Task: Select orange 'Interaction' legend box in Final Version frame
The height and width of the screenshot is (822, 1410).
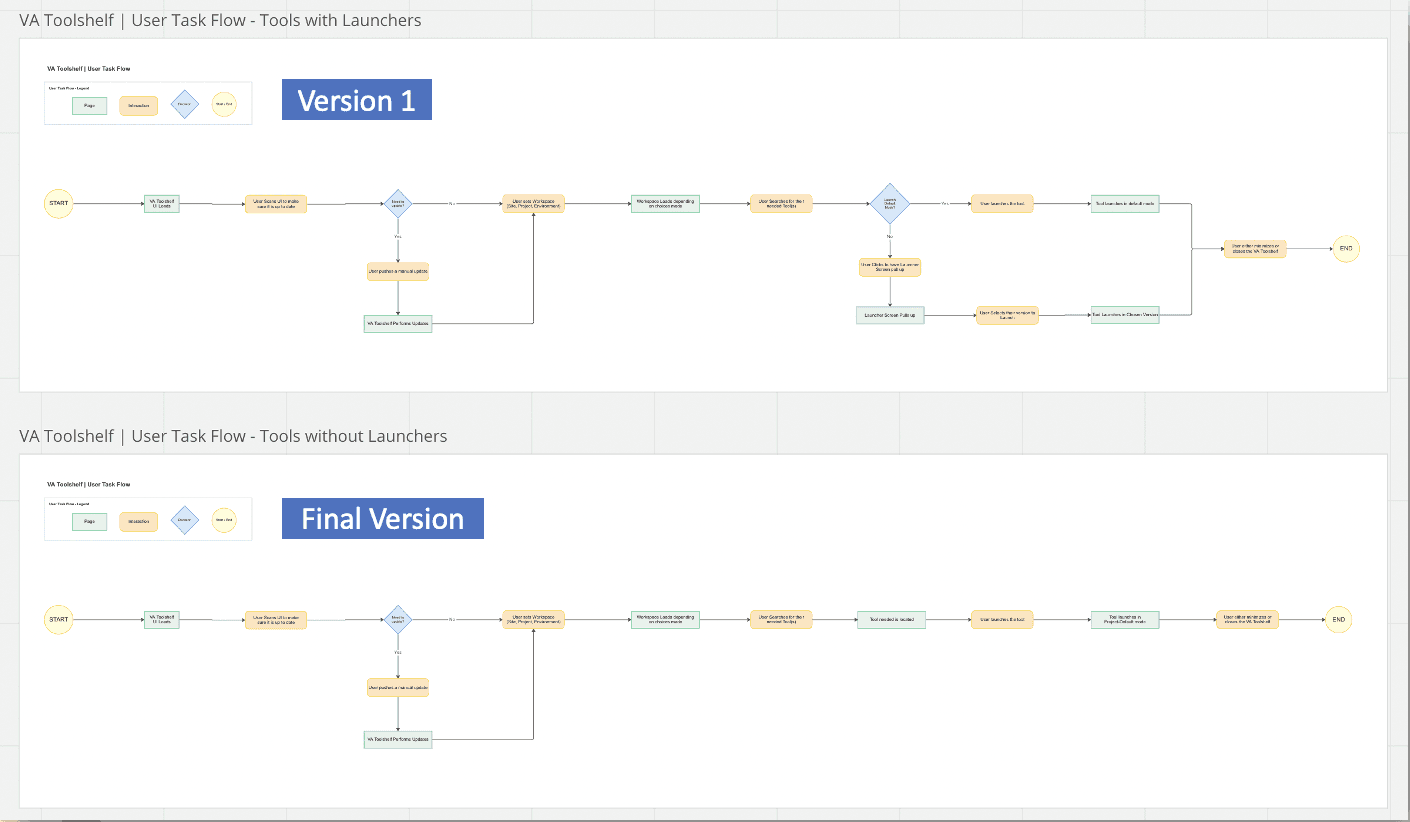Action: click(139, 521)
